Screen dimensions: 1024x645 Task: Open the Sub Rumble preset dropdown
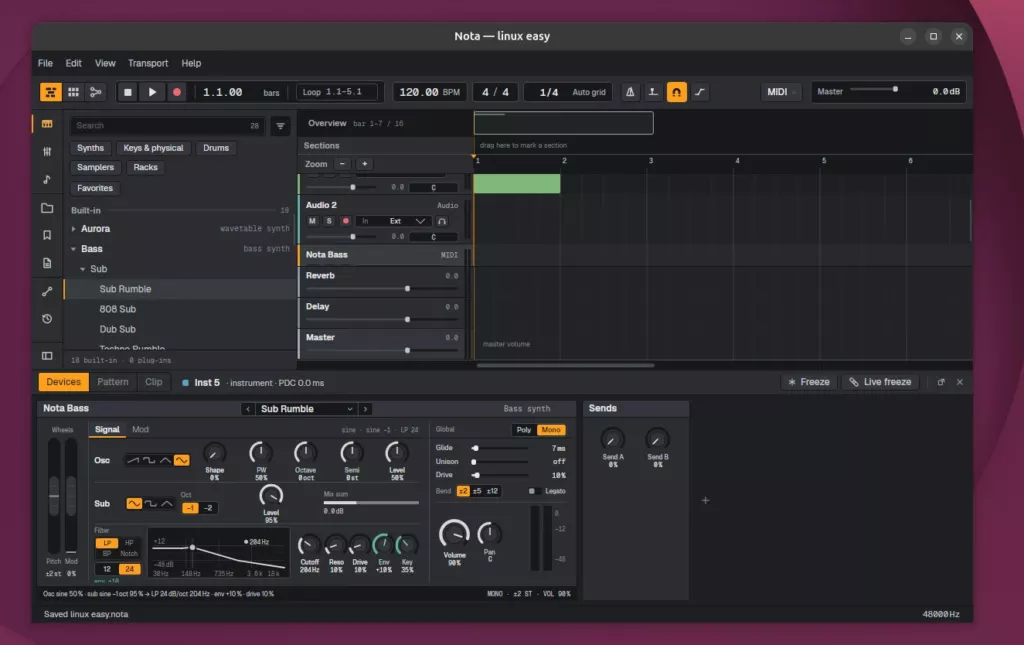click(306, 409)
